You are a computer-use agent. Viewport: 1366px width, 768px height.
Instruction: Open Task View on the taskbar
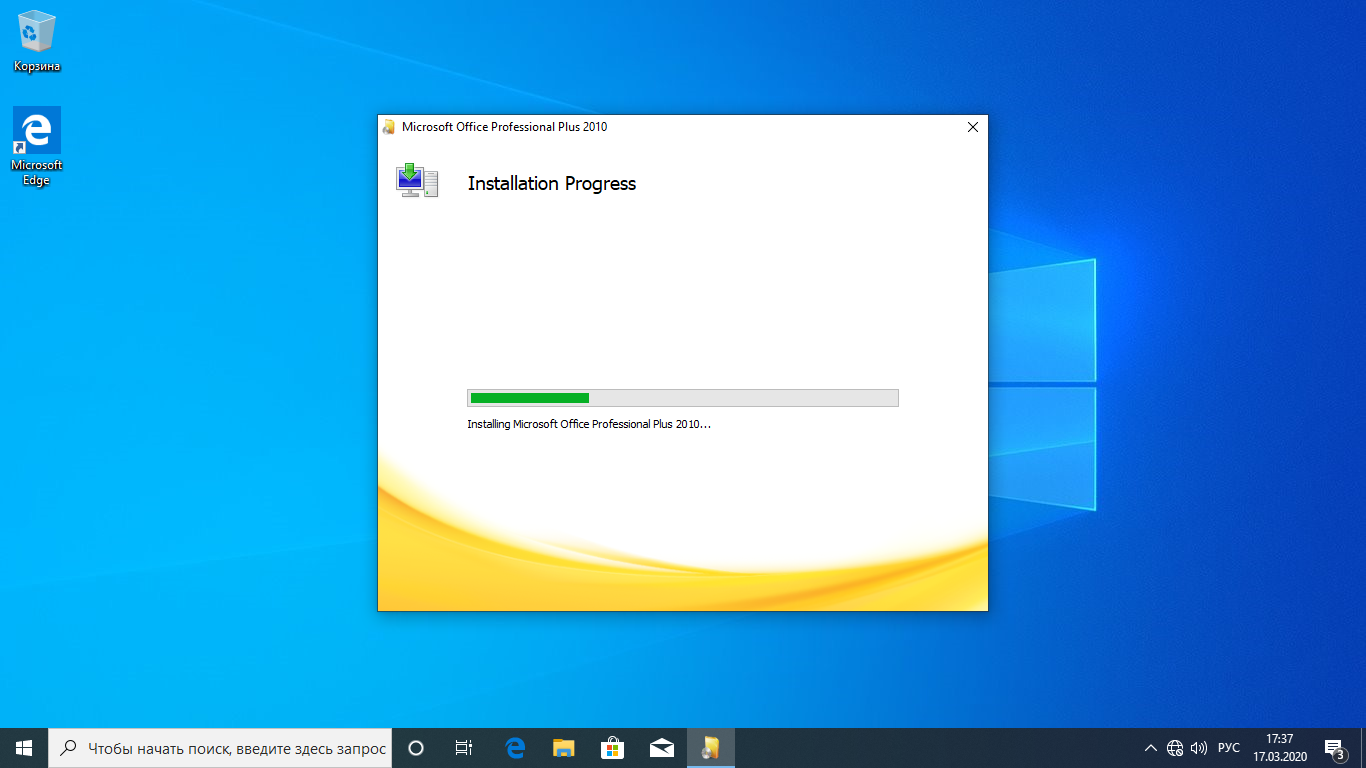[x=464, y=748]
